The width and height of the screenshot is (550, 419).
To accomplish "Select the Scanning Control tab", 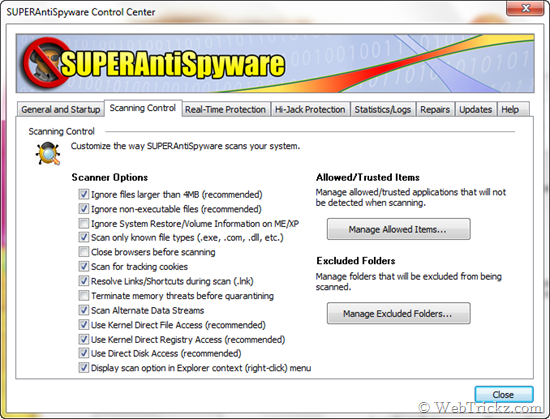I will pyautogui.click(x=143, y=108).
